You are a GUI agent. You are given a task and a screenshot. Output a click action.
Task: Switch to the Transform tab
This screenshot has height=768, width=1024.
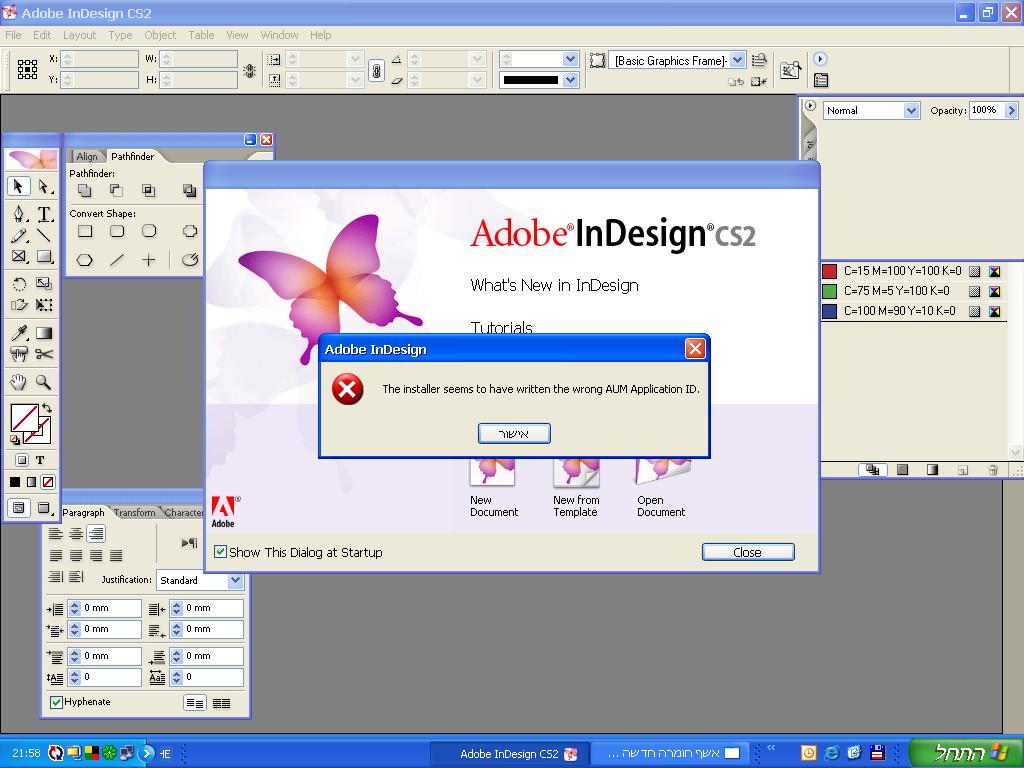pos(135,513)
